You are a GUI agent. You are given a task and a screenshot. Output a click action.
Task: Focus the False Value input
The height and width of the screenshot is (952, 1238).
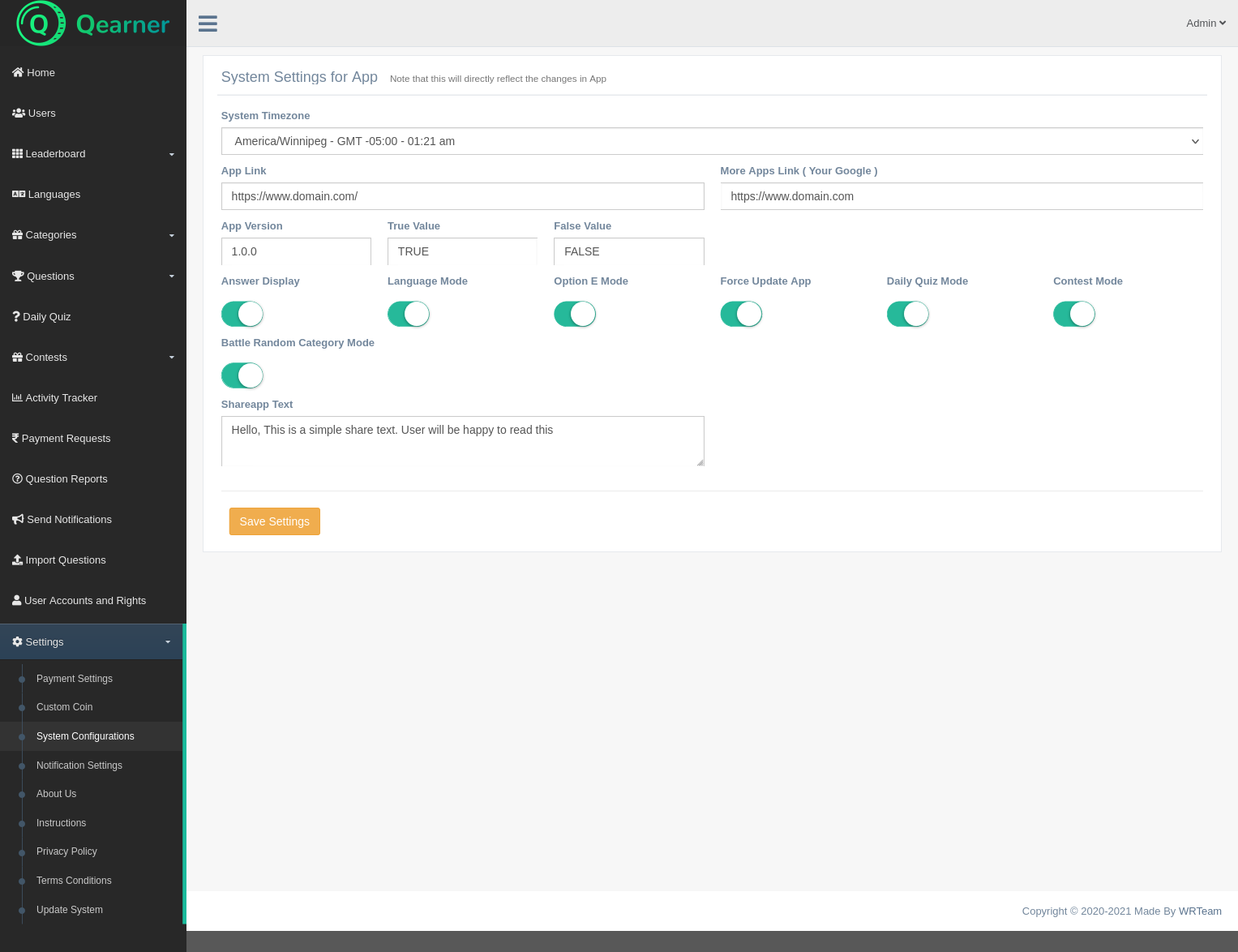629,251
